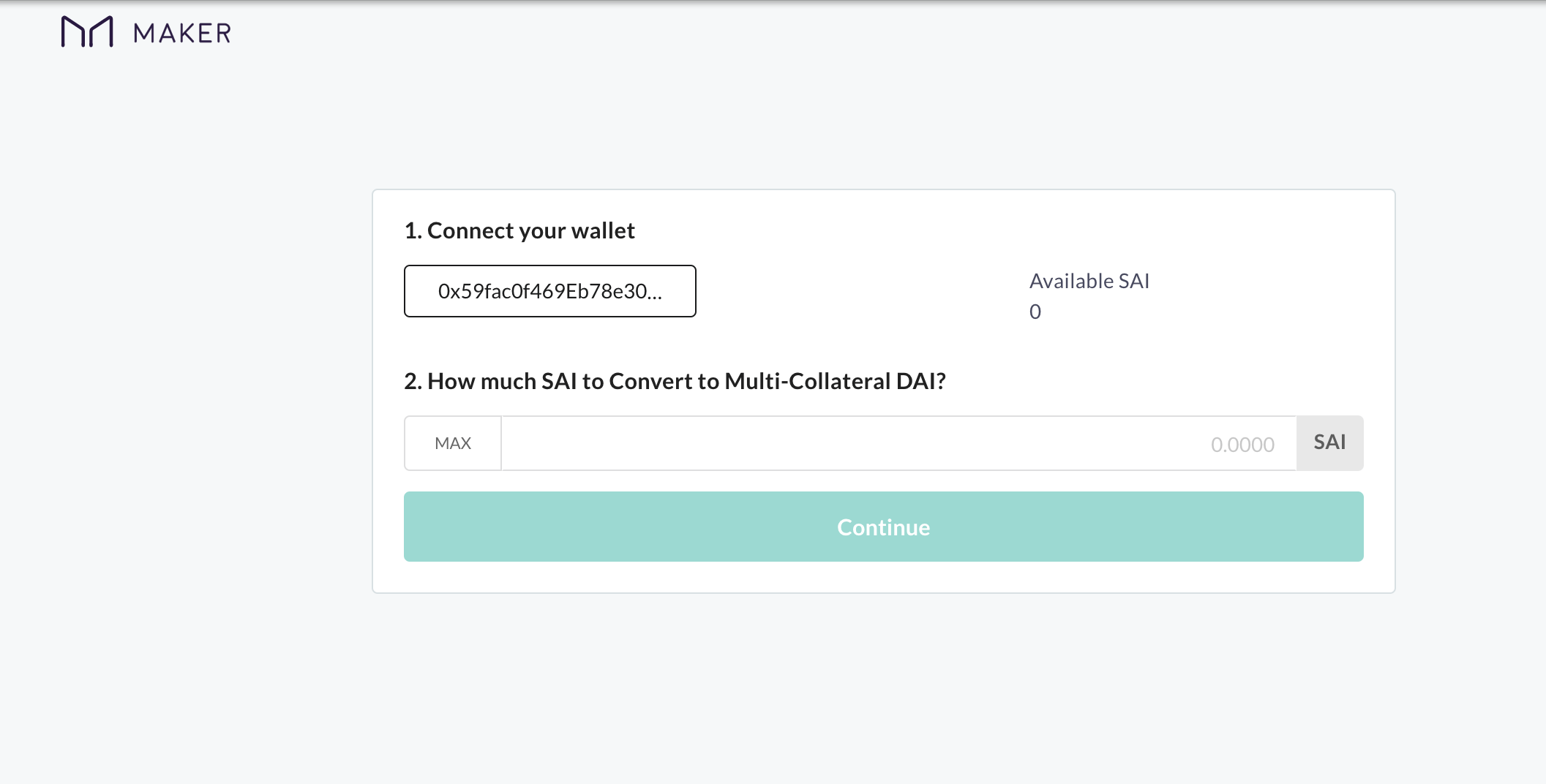Click the MAKER wordmark text

click(182, 34)
